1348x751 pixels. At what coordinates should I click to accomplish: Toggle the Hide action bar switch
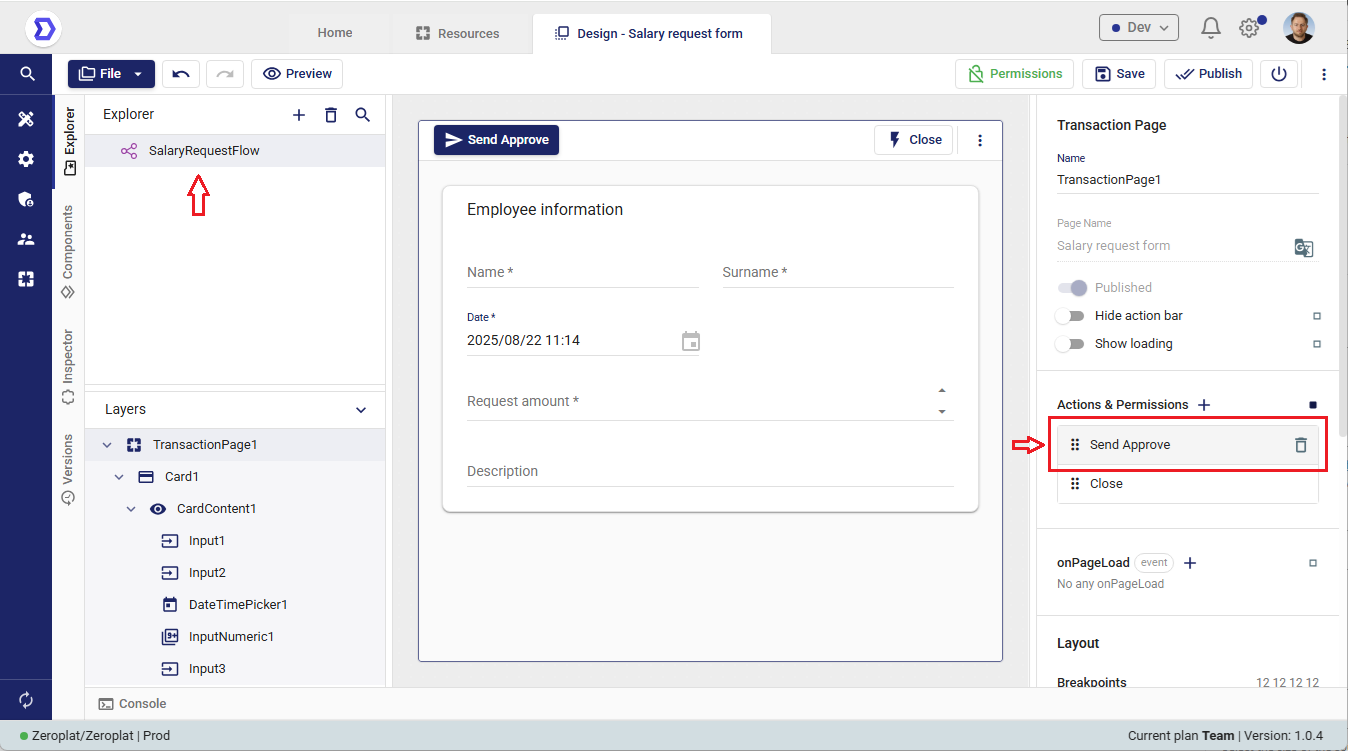(x=1070, y=316)
